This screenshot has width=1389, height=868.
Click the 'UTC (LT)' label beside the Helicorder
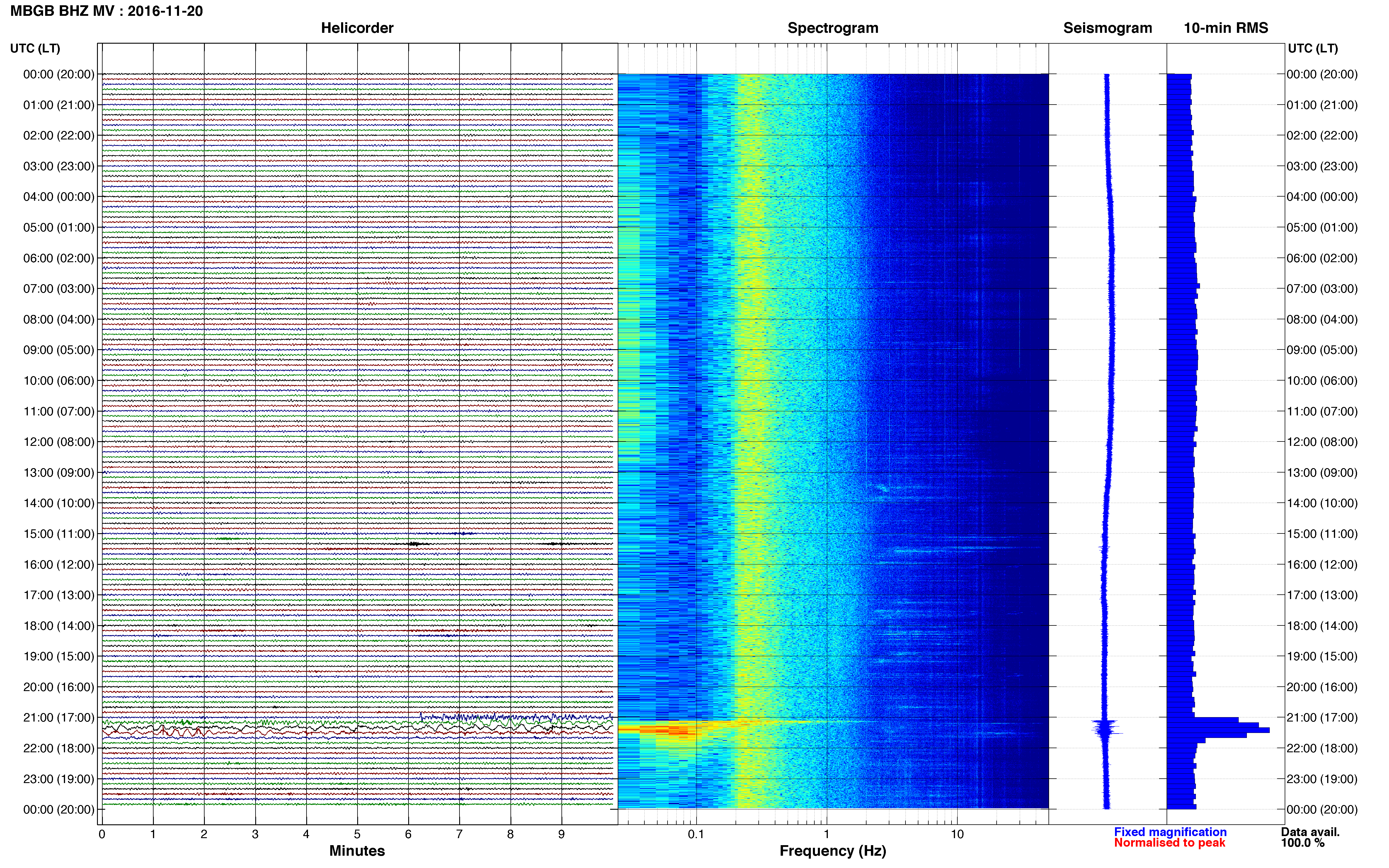35,48
